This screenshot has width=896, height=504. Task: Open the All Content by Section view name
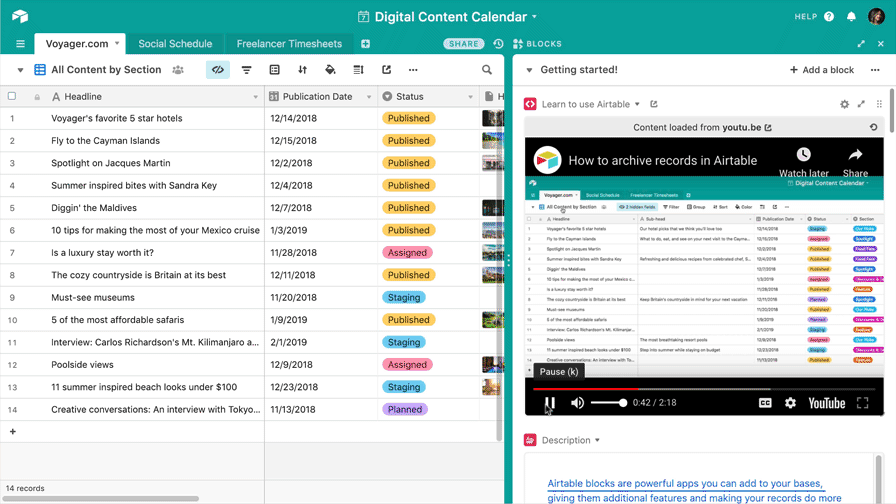tap(106, 70)
